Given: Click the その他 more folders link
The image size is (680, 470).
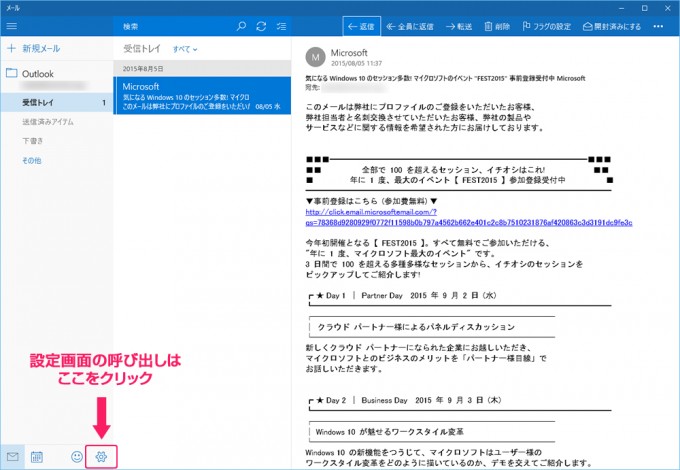Looking at the screenshot, I should (x=32, y=160).
